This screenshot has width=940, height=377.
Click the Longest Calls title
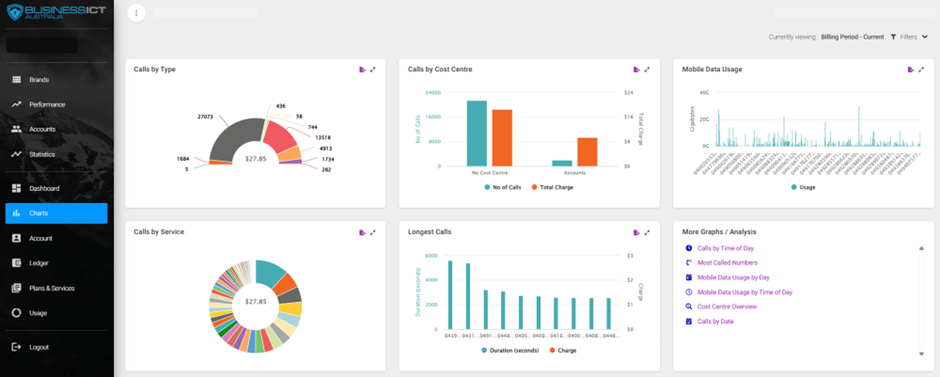tap(429, 232)
